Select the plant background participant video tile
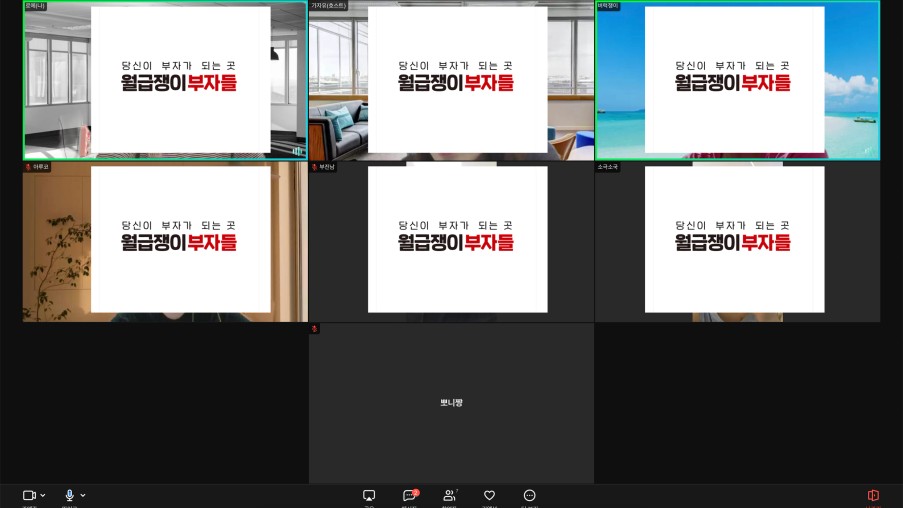 [165, 242]
